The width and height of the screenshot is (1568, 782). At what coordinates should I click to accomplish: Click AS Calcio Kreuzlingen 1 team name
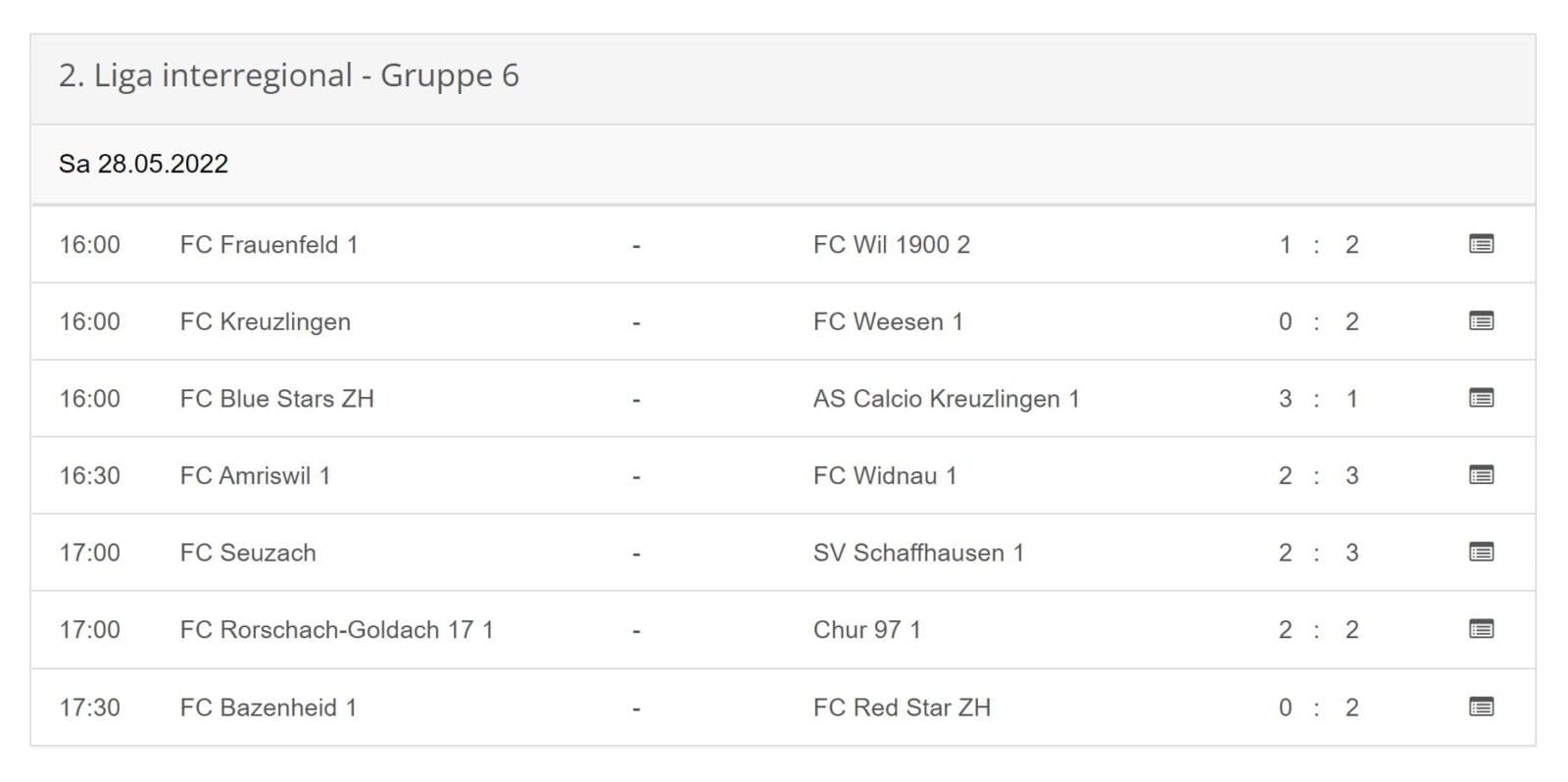(x=946, y=399)
